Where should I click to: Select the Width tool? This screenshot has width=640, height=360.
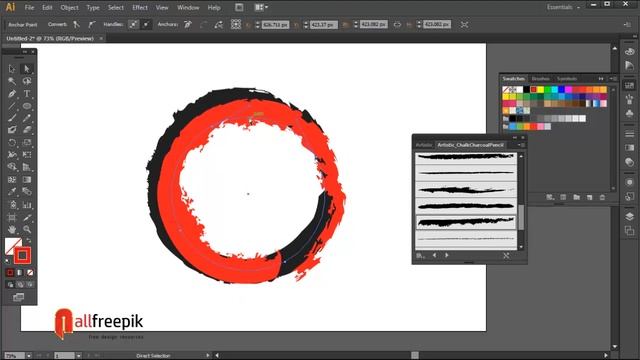click(x=12, y=155)
